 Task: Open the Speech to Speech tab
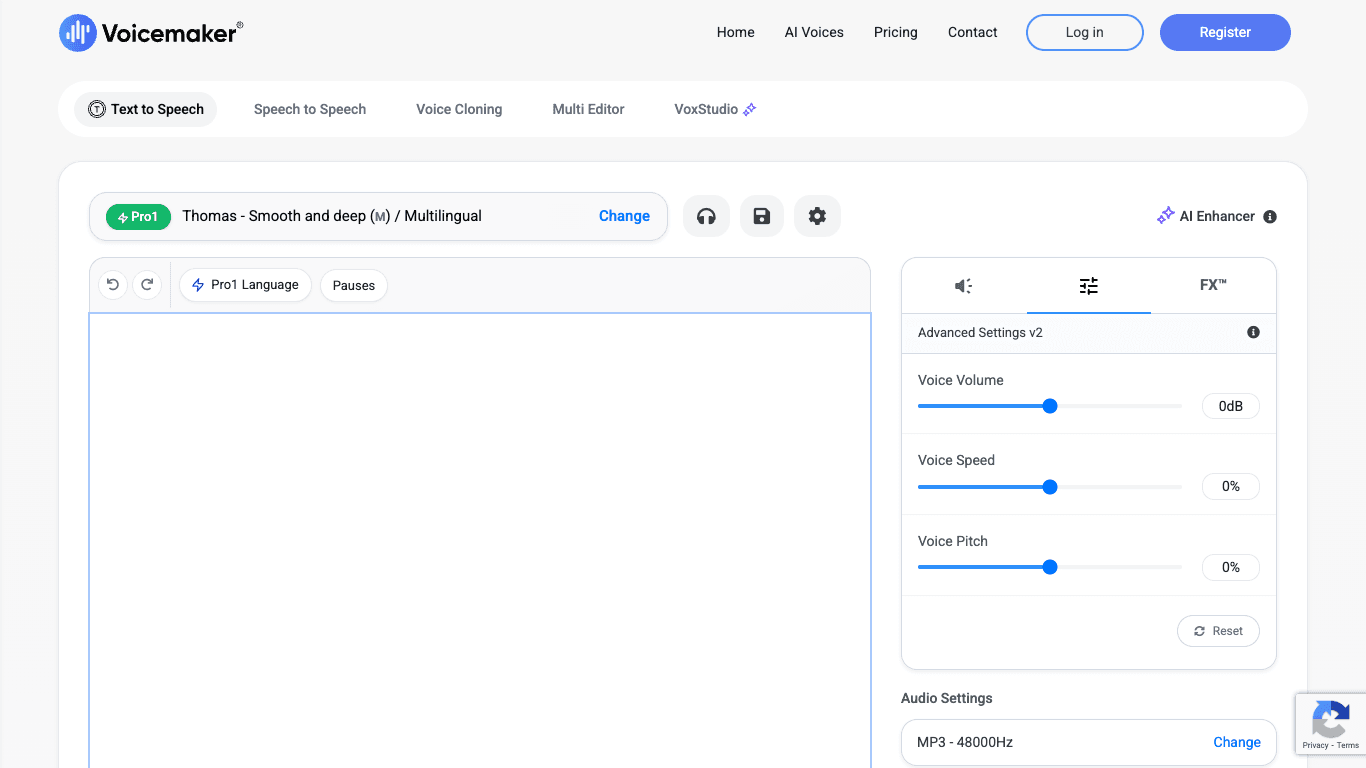pyautogui.click(x=310, y=109)
